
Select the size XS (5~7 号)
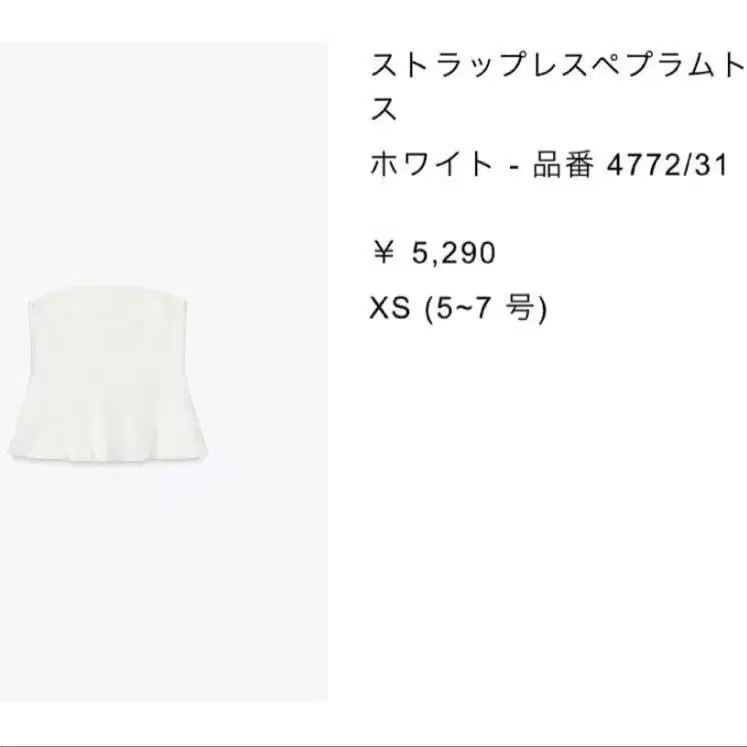point(459,308)
